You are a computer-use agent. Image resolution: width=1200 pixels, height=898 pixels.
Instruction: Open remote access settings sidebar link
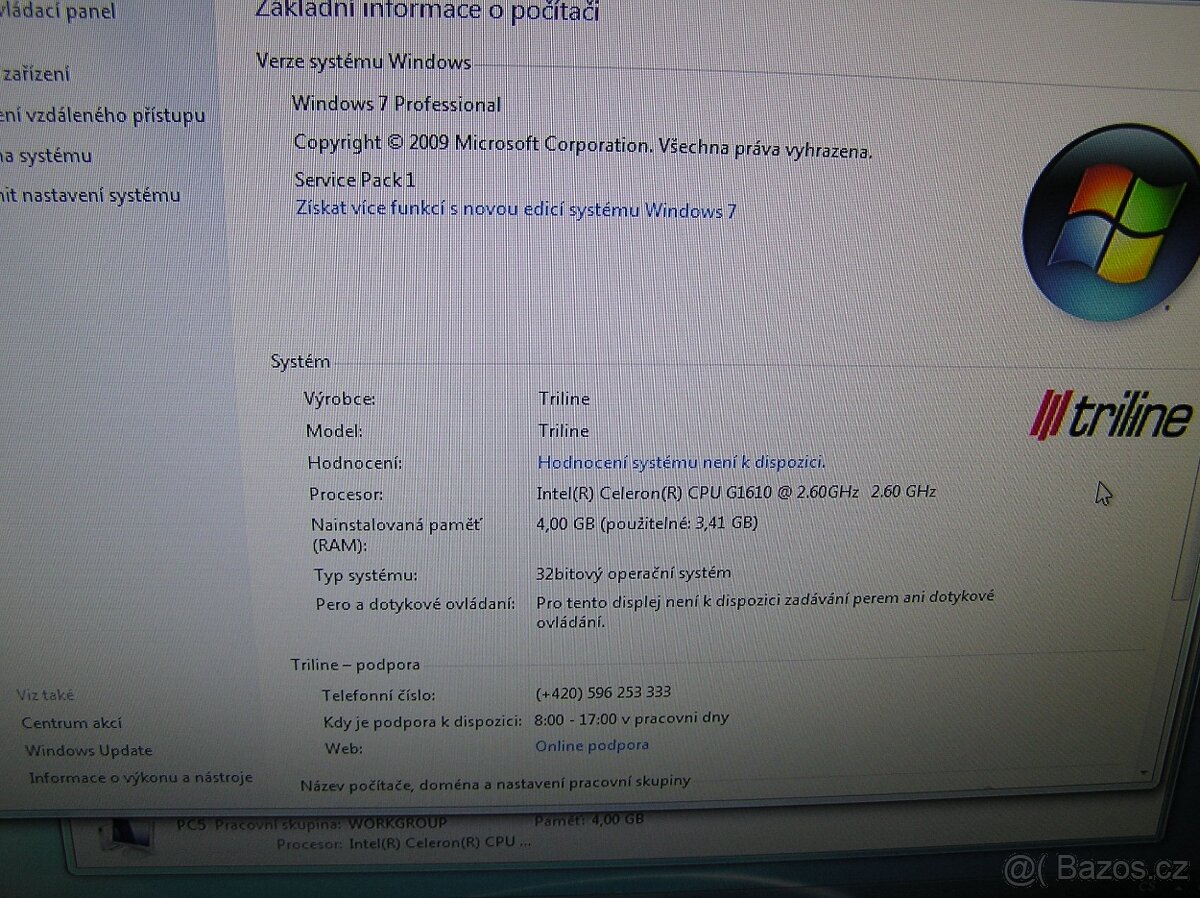click(x=102, y=115)
